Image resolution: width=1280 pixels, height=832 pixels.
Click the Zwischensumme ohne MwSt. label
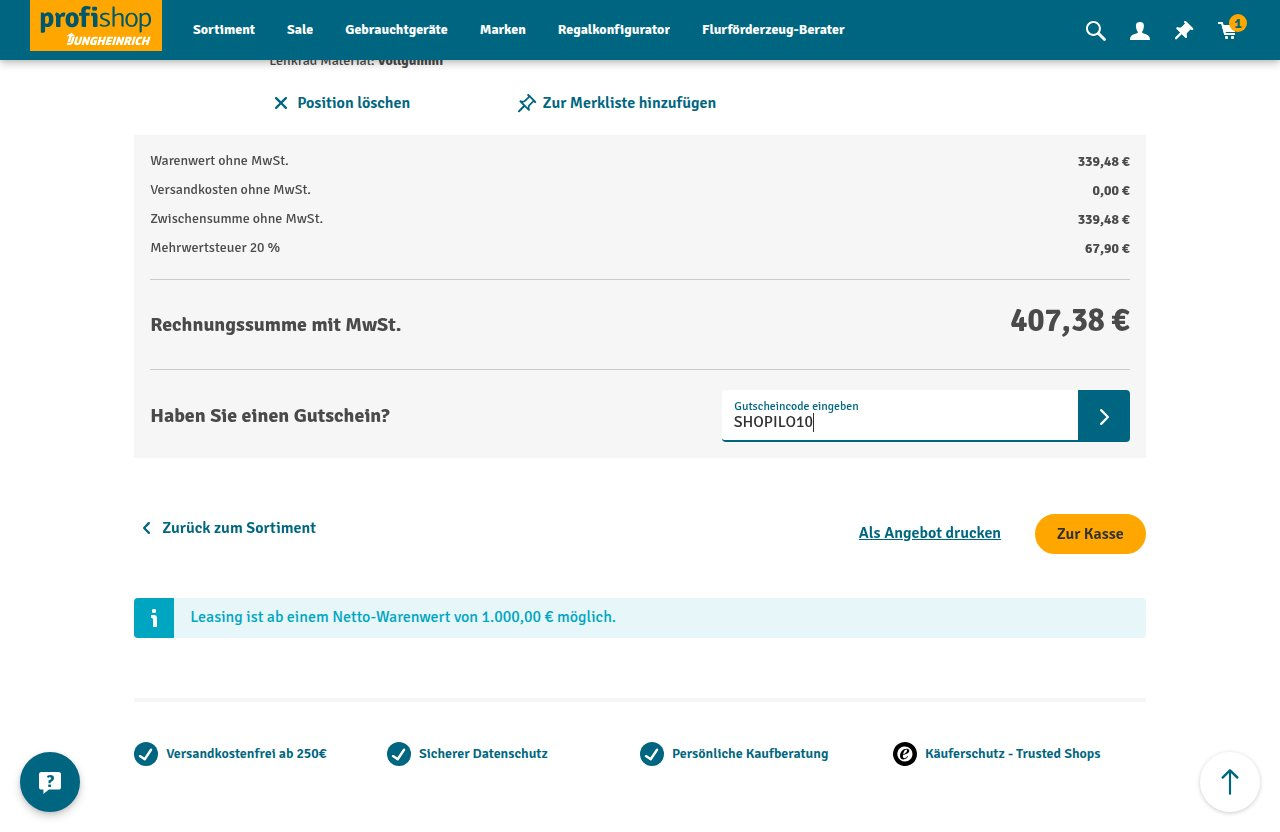click(237, 219)
